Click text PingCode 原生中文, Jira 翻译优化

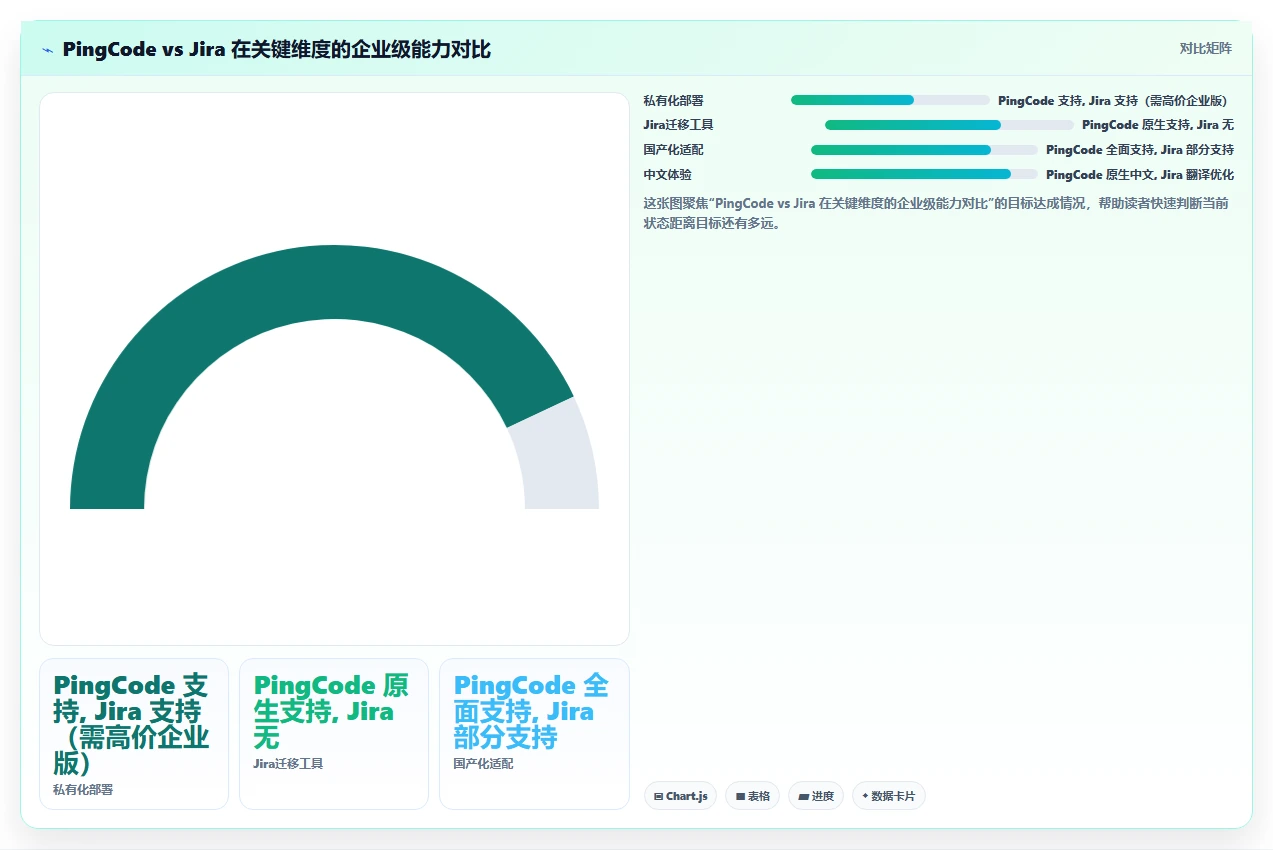click(1140, 174)
